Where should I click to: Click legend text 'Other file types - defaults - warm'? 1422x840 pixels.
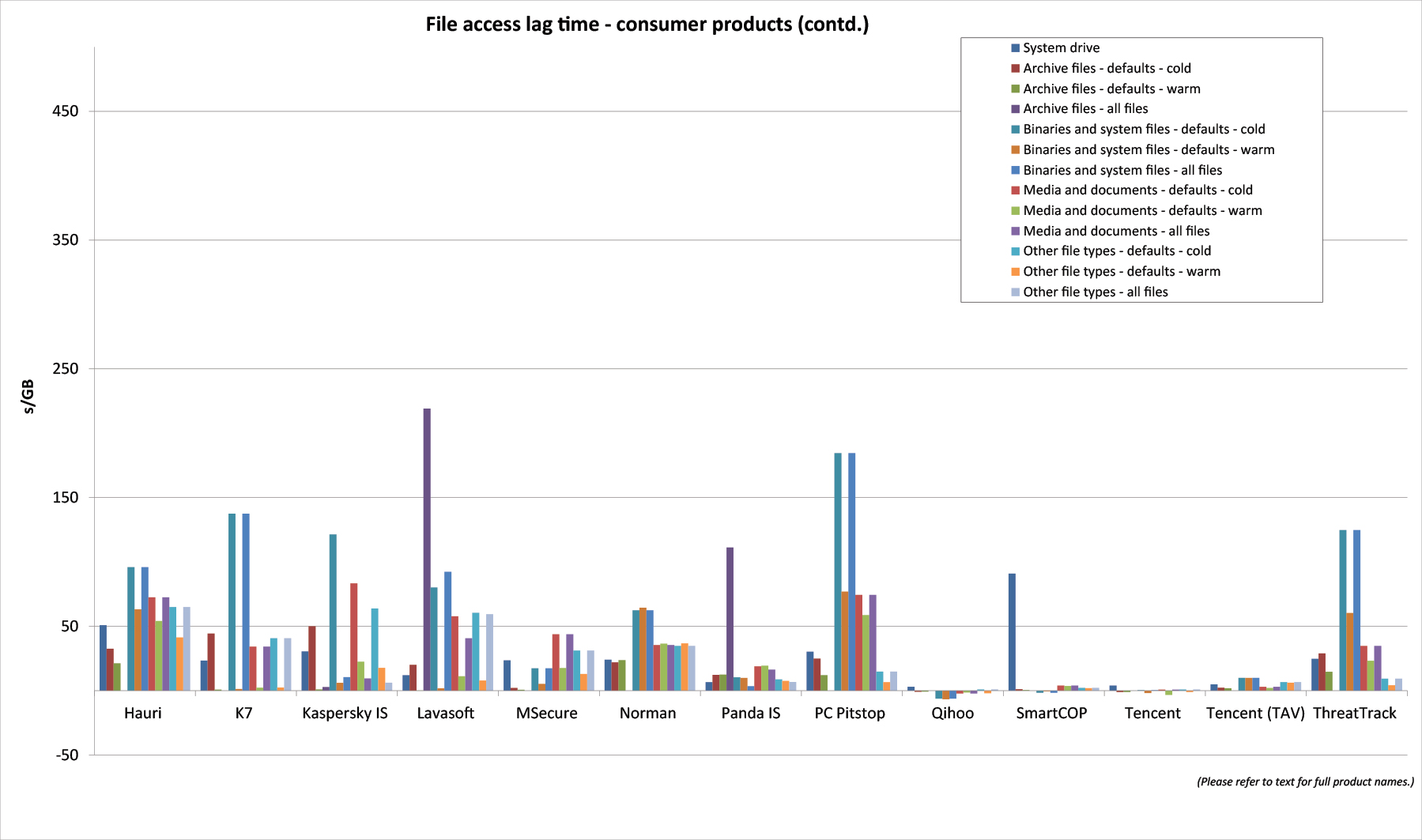(x=1122, y=272)
